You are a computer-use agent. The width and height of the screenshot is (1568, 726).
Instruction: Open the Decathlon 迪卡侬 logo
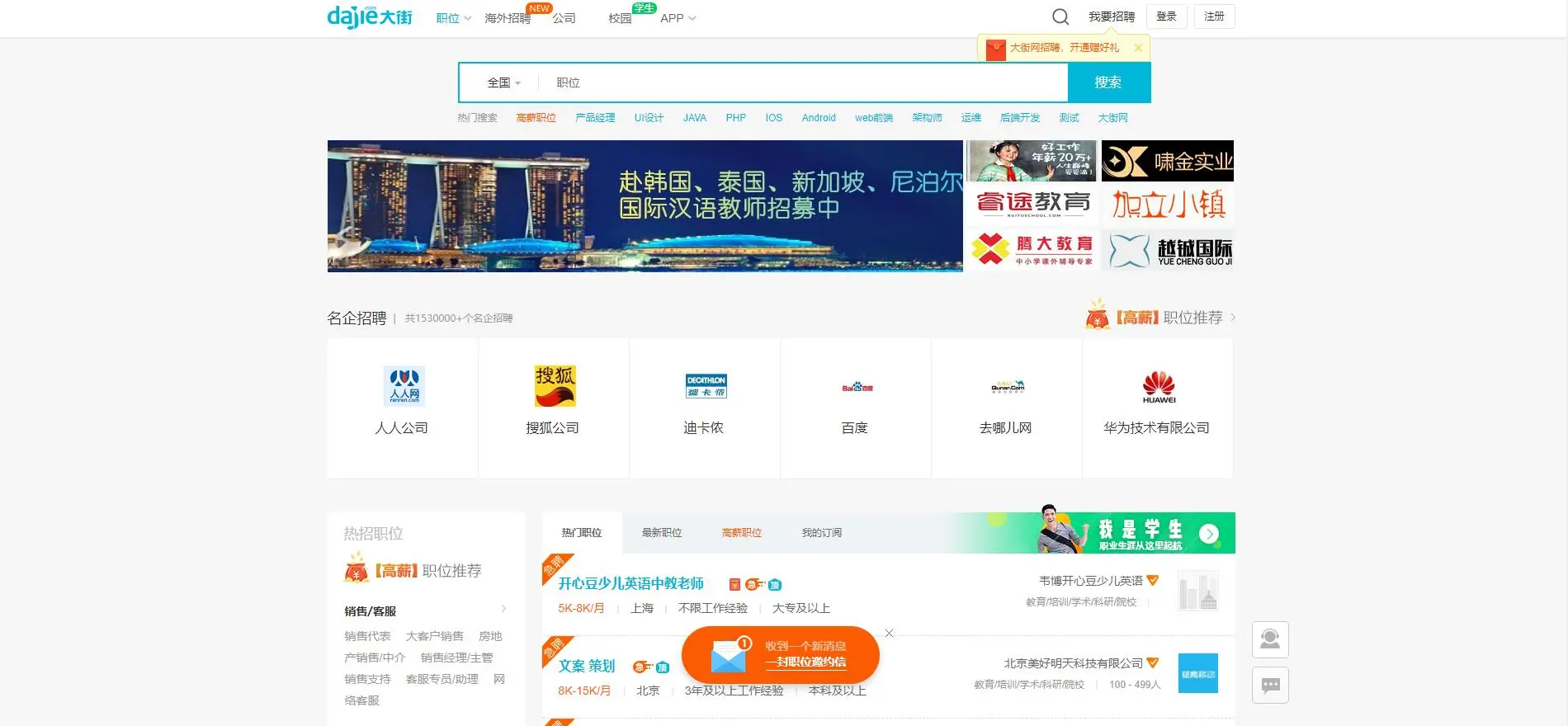(x=706, y=386)
